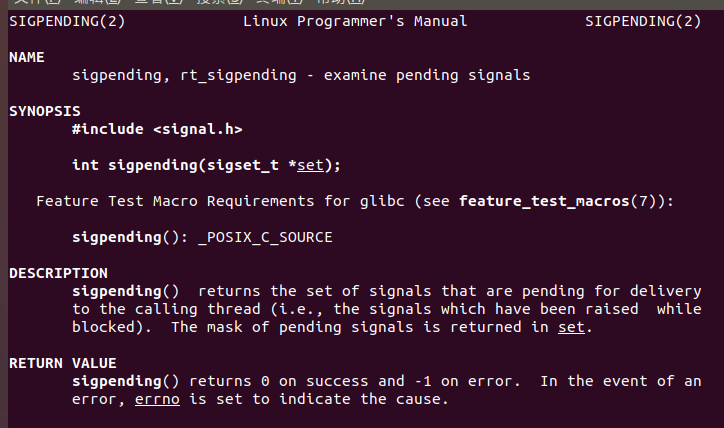
Task: Click the _POSIX_C_SOURCE macro text
Action: coord(265,237)
